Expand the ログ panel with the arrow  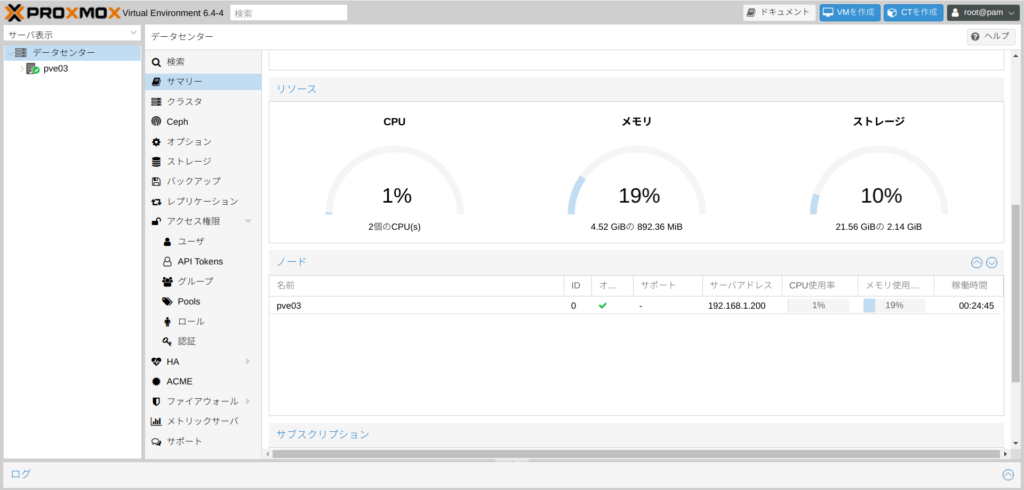coord(1008,475)
